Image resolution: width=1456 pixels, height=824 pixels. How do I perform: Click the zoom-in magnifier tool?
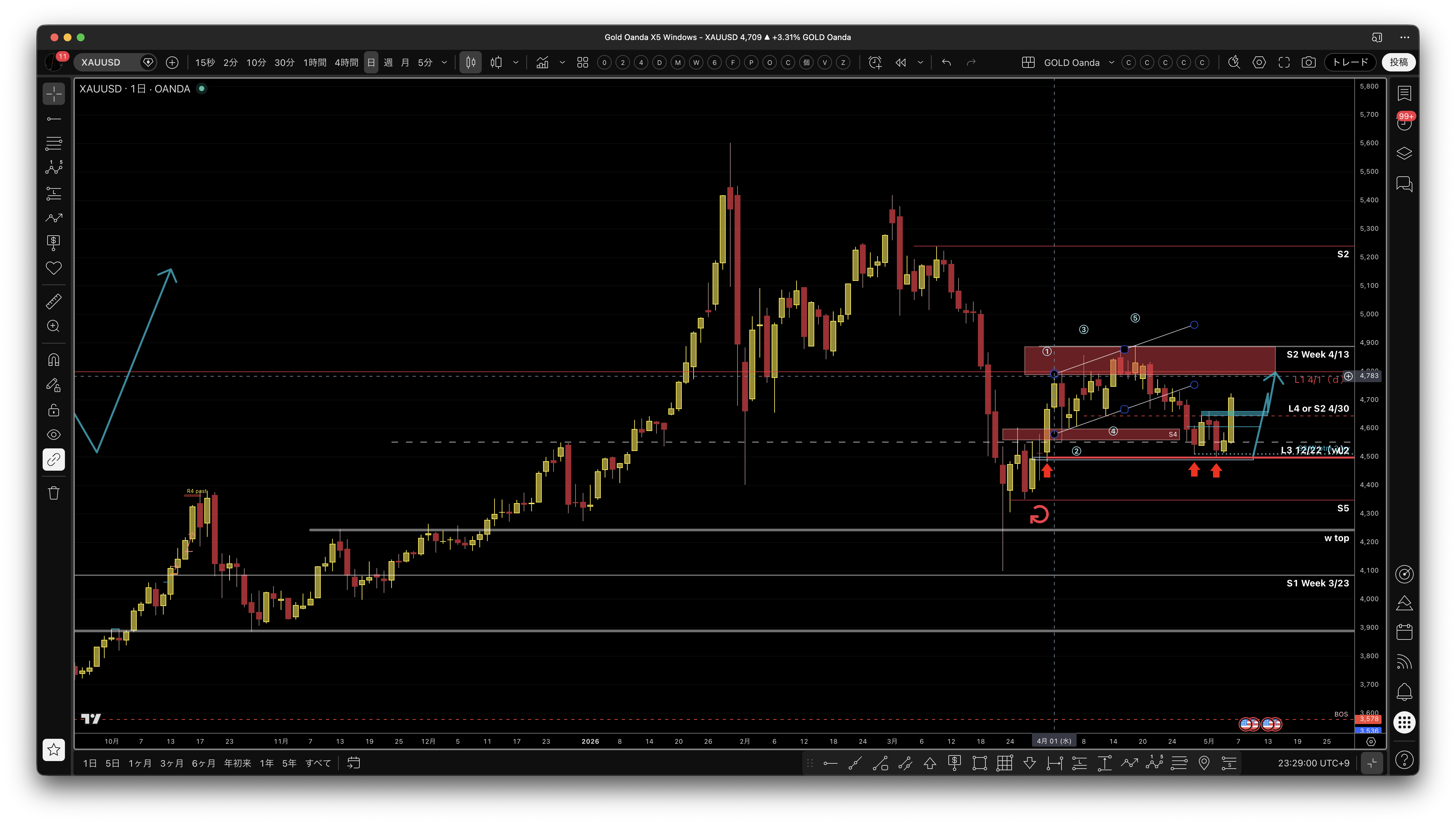pyautogui.click(x=54, y=326)
